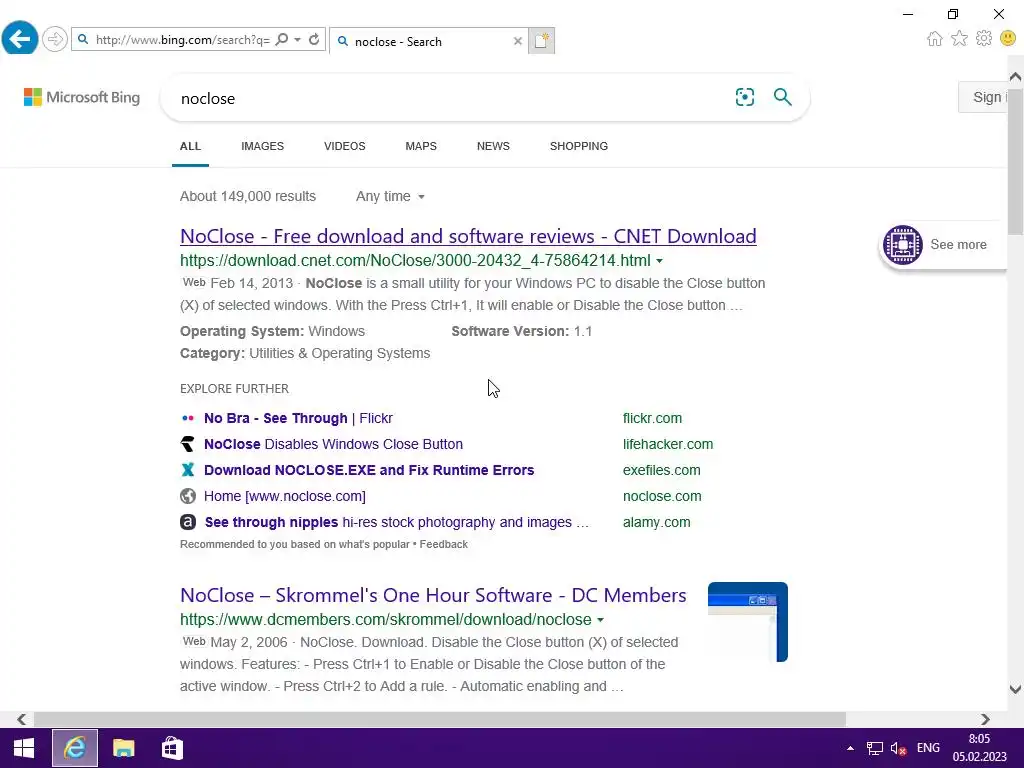Click the exefiles.com domain text
Viewport: 1024px width, 768px height.
pyautogui.click(x=662, y=470)
